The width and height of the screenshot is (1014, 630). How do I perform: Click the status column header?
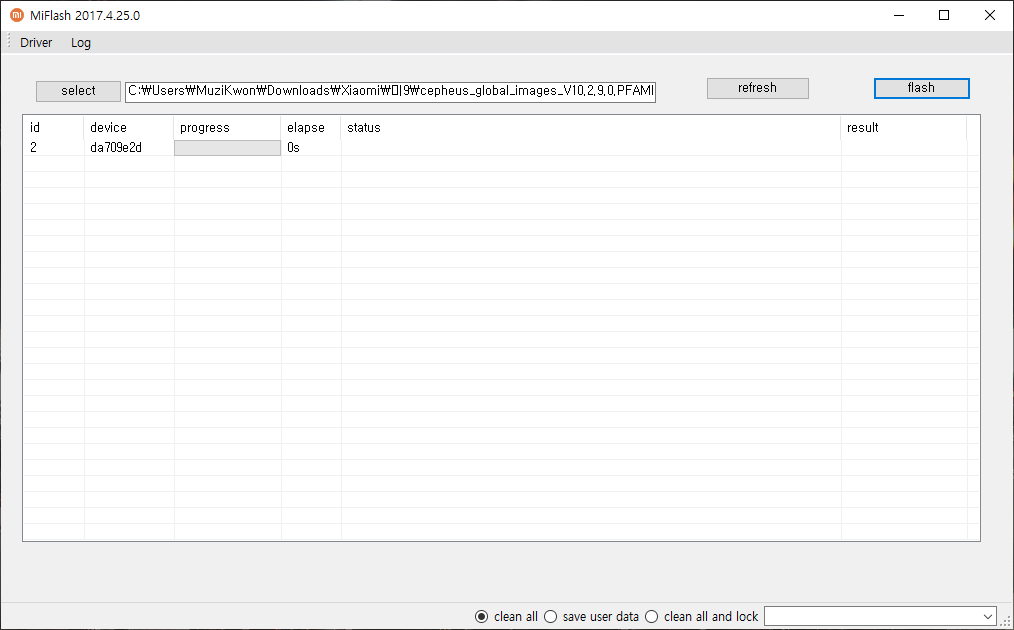[x=590, y=127]
